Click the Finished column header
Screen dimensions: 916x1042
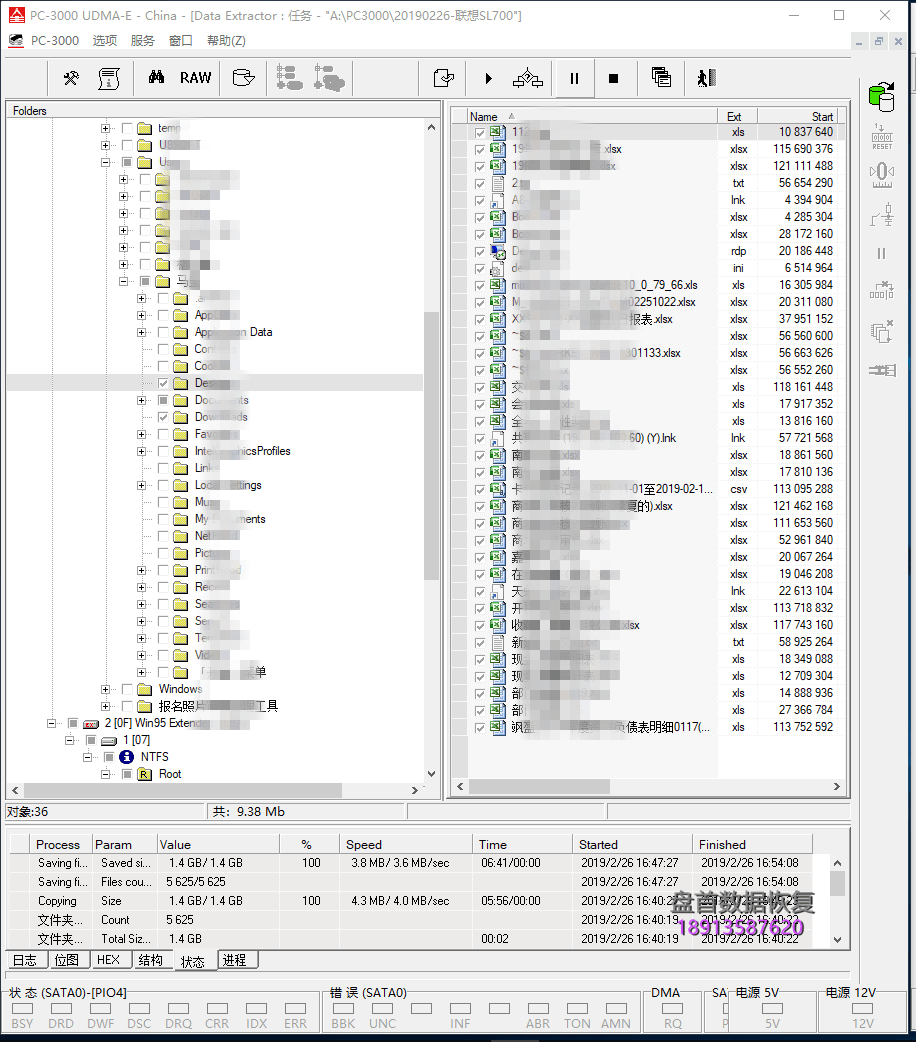point(752,845)
